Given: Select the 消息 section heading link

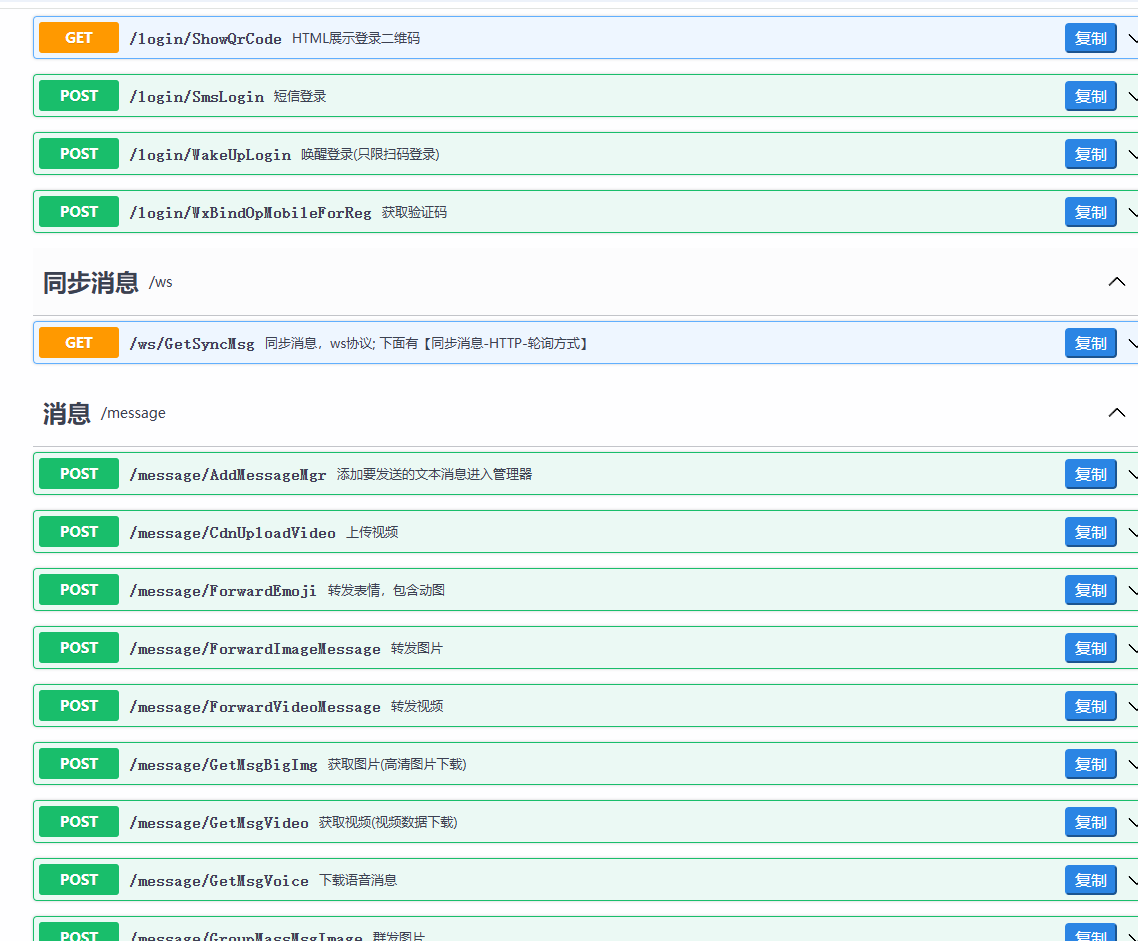Looking at the screenshot, I should pos(67,414).
